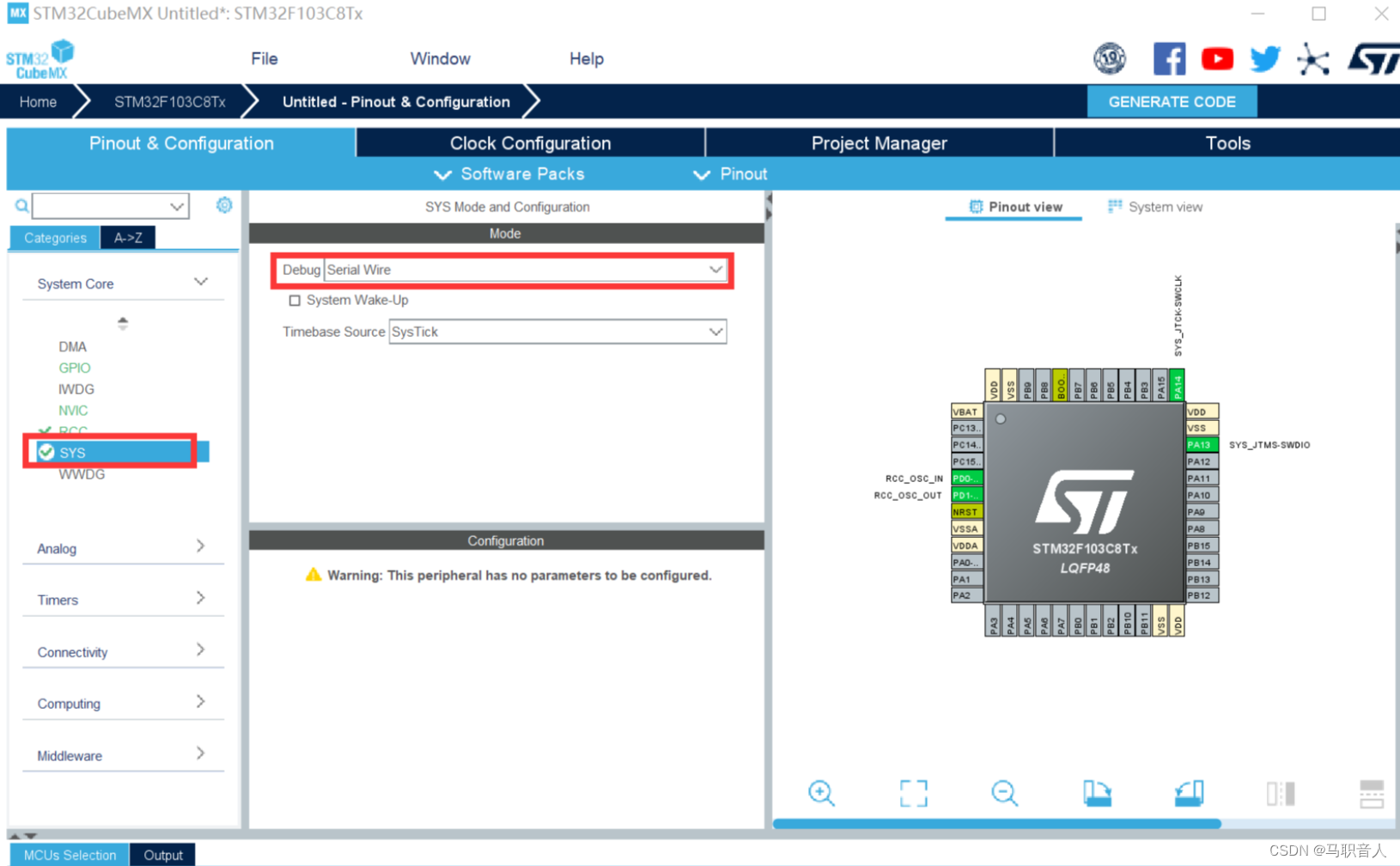
Task: Click the VBAT pin on the chip
Action: click(x=965, y=412)
